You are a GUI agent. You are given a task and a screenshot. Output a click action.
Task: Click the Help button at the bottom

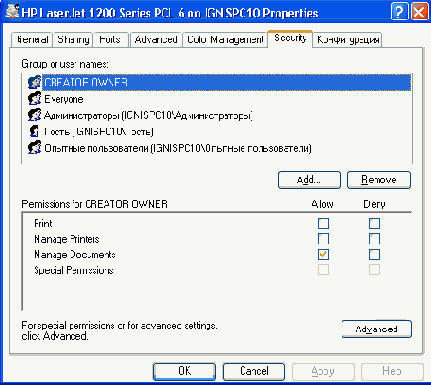click(392, 371)
